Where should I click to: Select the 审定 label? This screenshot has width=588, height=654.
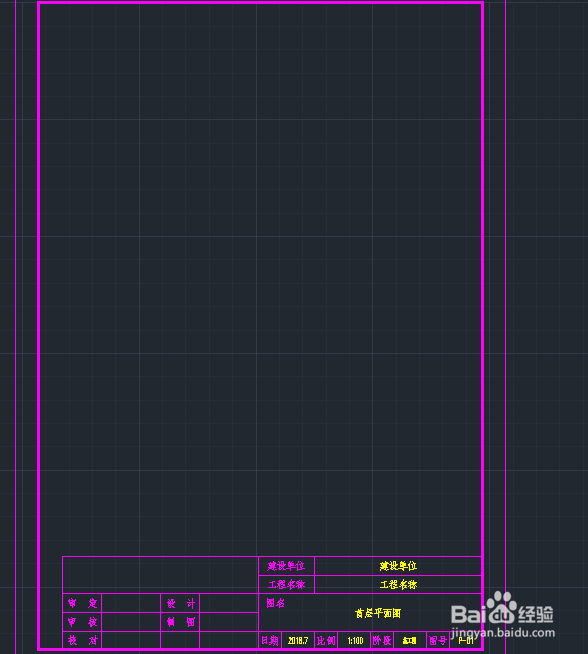(x=82, y=603)
